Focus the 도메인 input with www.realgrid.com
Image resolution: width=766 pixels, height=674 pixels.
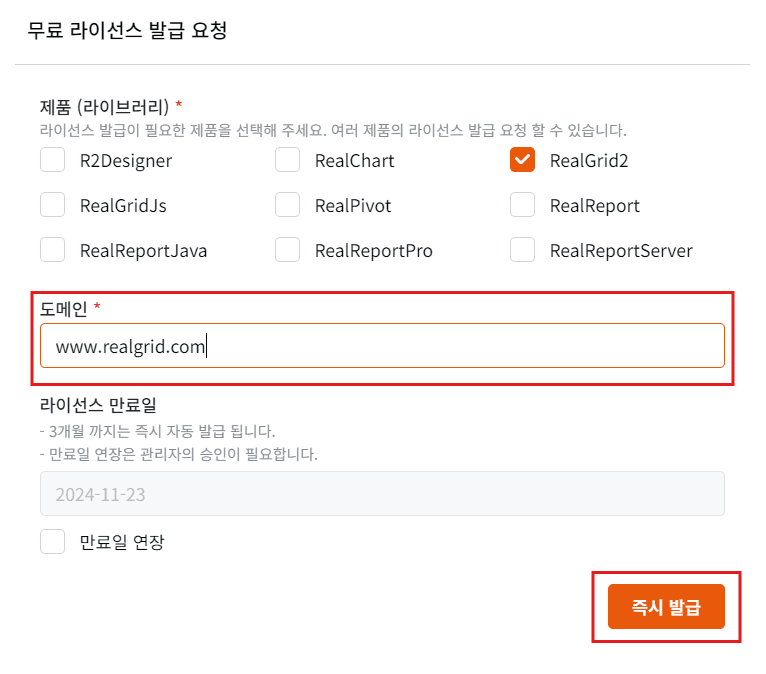pyautogui.click(x=382, y=345)
